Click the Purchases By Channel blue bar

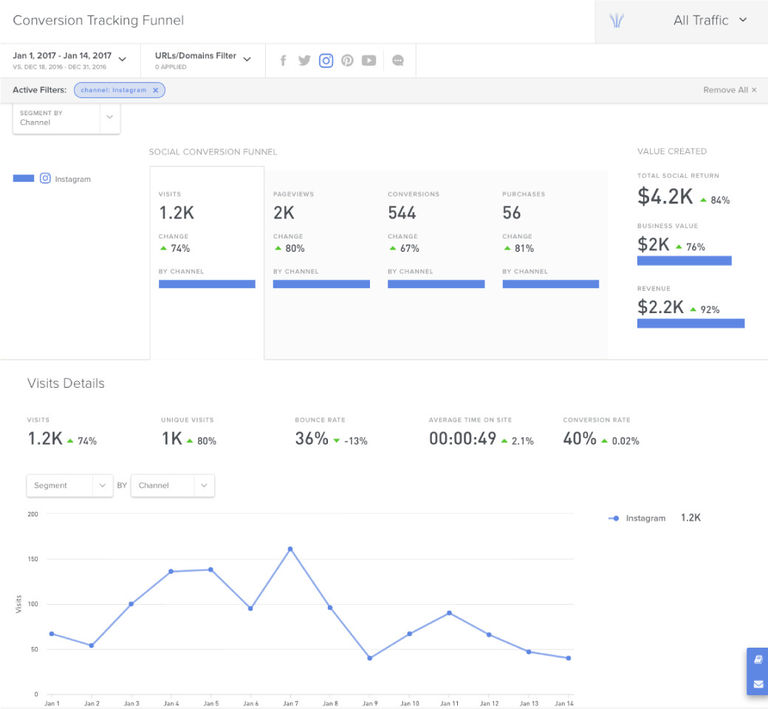pos(551,284)
